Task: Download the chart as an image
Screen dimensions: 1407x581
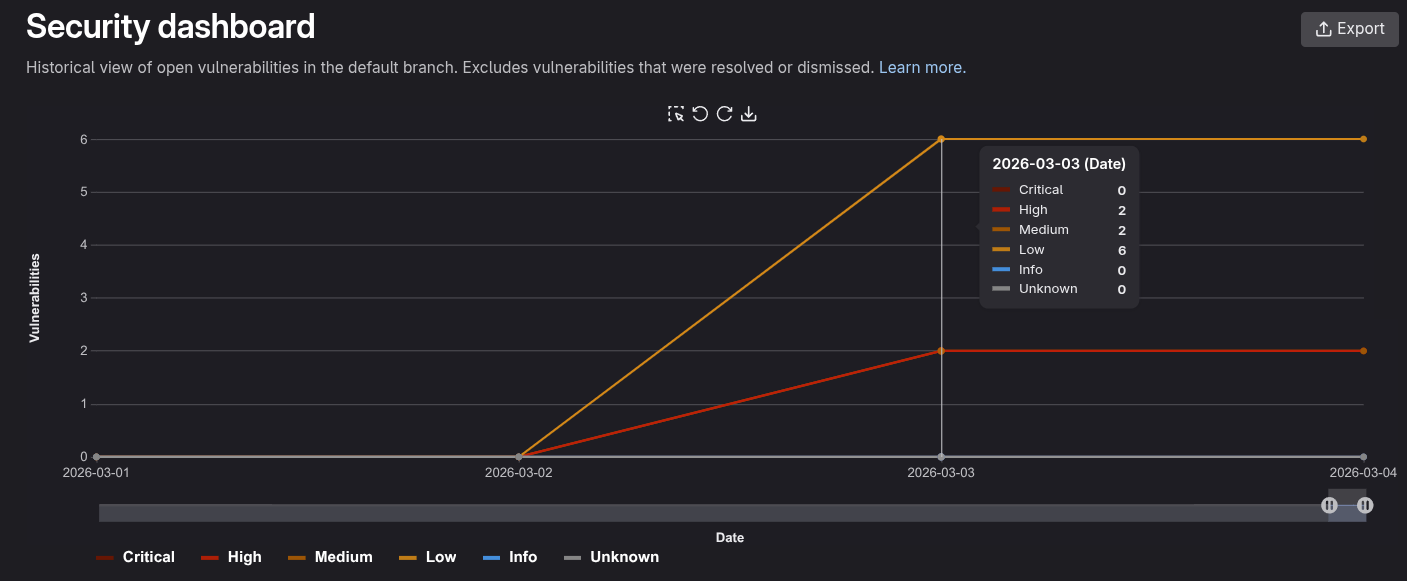Action: pyautogui.click(x=749, y=113)
